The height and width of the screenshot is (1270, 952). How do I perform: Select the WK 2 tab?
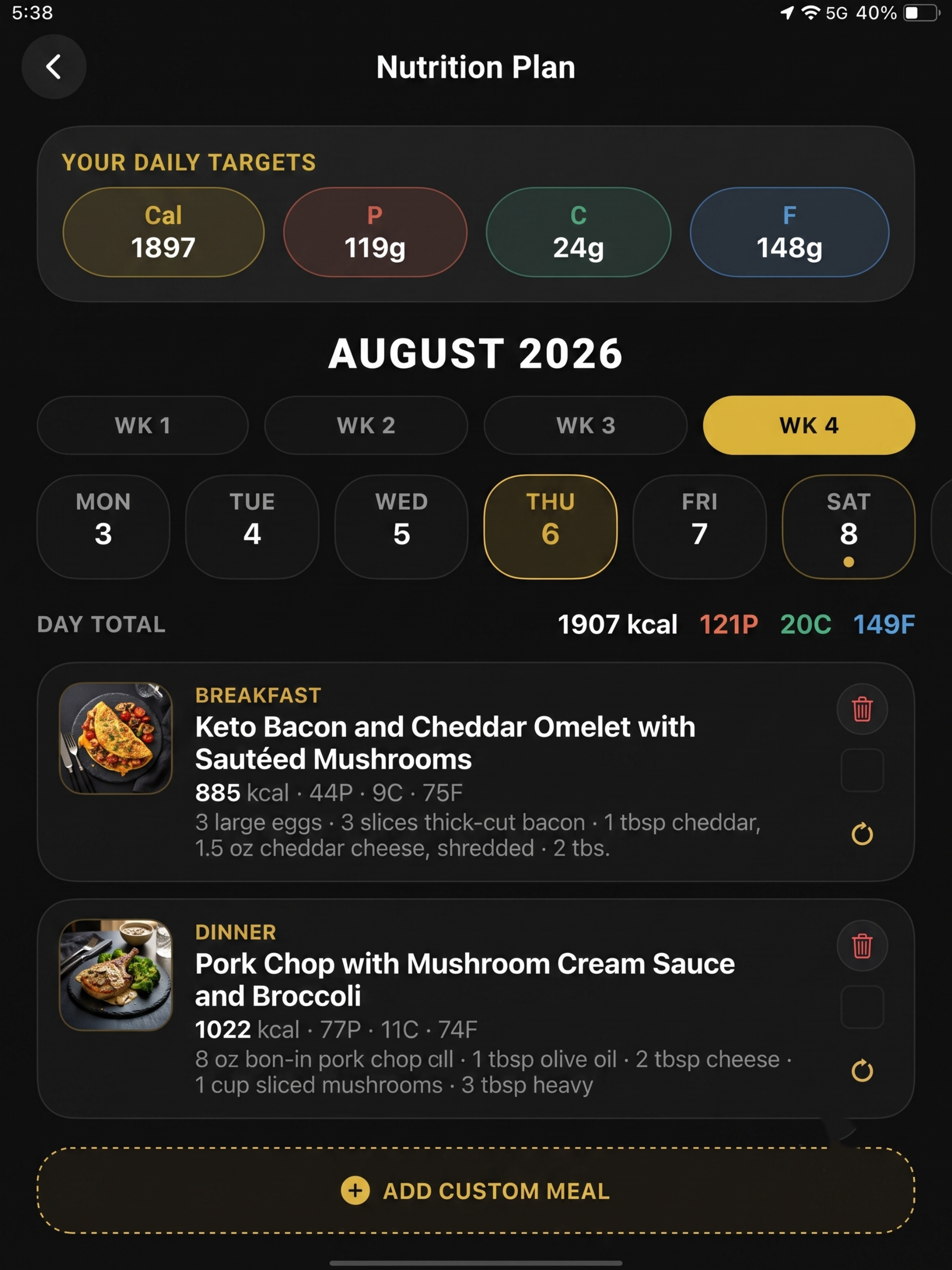[366, 425]
